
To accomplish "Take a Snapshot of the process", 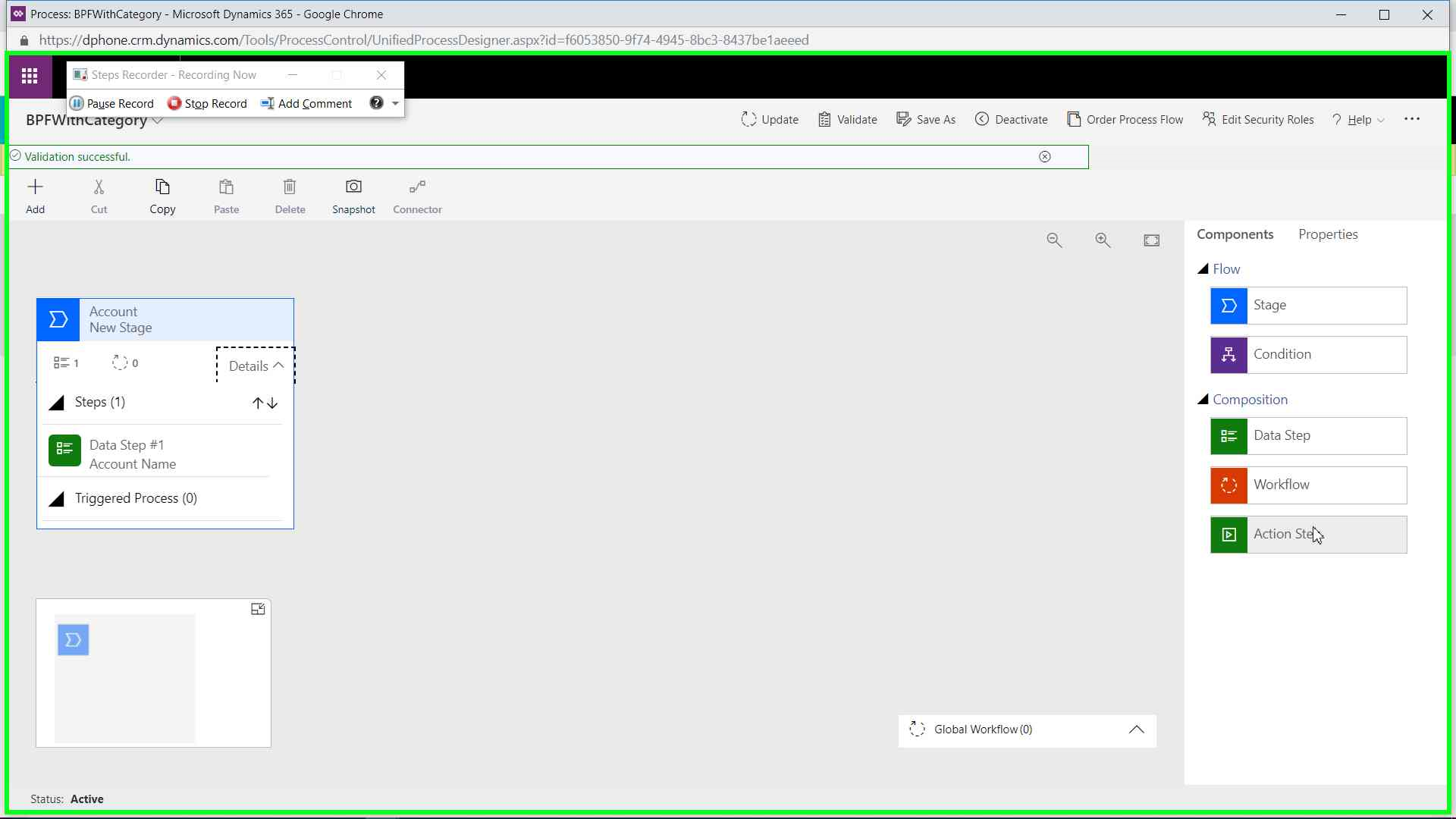I will (353, 196).
